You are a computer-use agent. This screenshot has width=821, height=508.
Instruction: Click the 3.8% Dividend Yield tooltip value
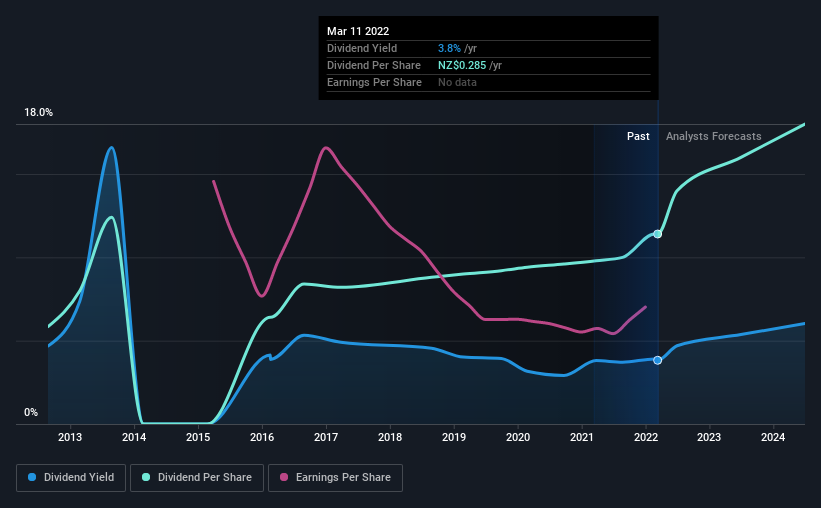coord(449,48)
